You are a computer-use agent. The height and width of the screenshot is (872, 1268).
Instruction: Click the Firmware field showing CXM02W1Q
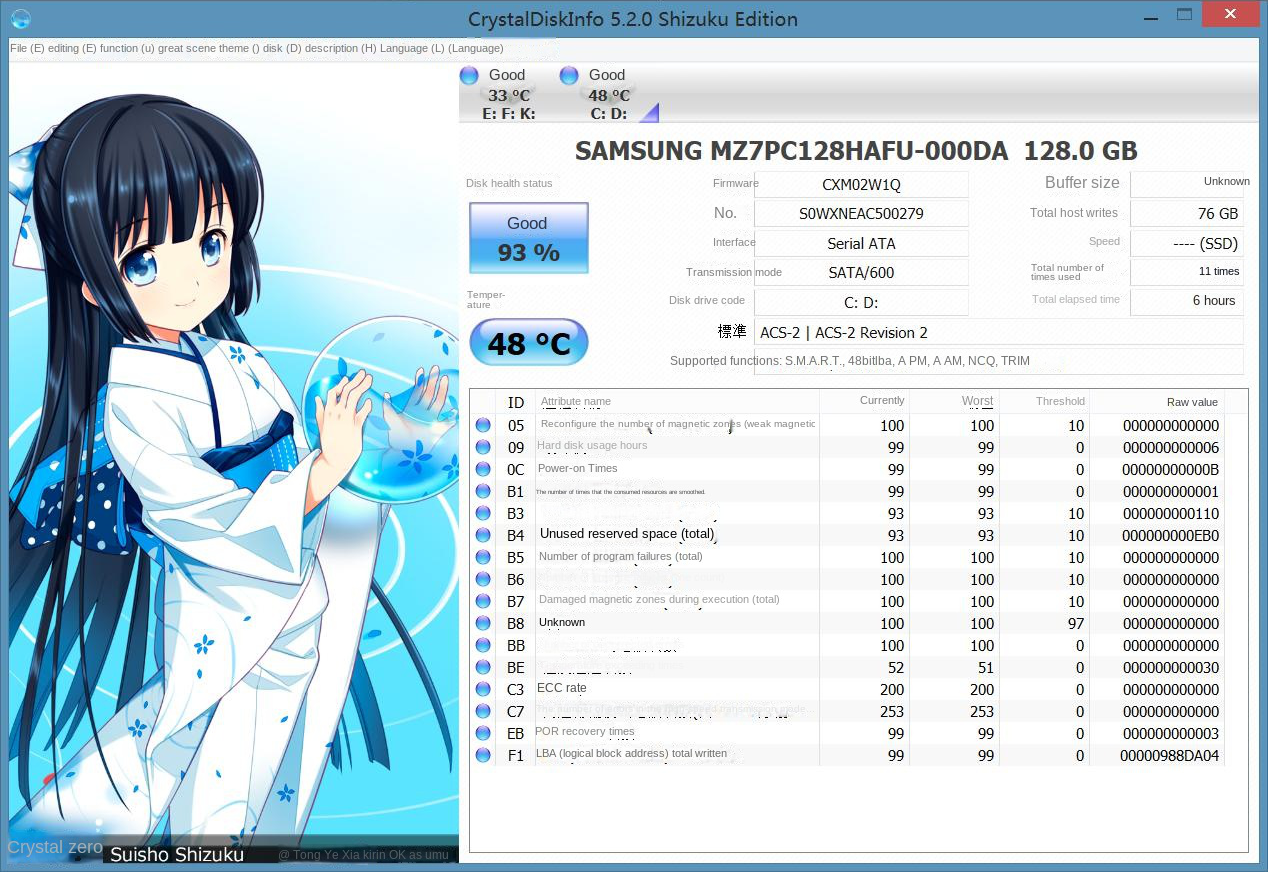tap(861, 185)
